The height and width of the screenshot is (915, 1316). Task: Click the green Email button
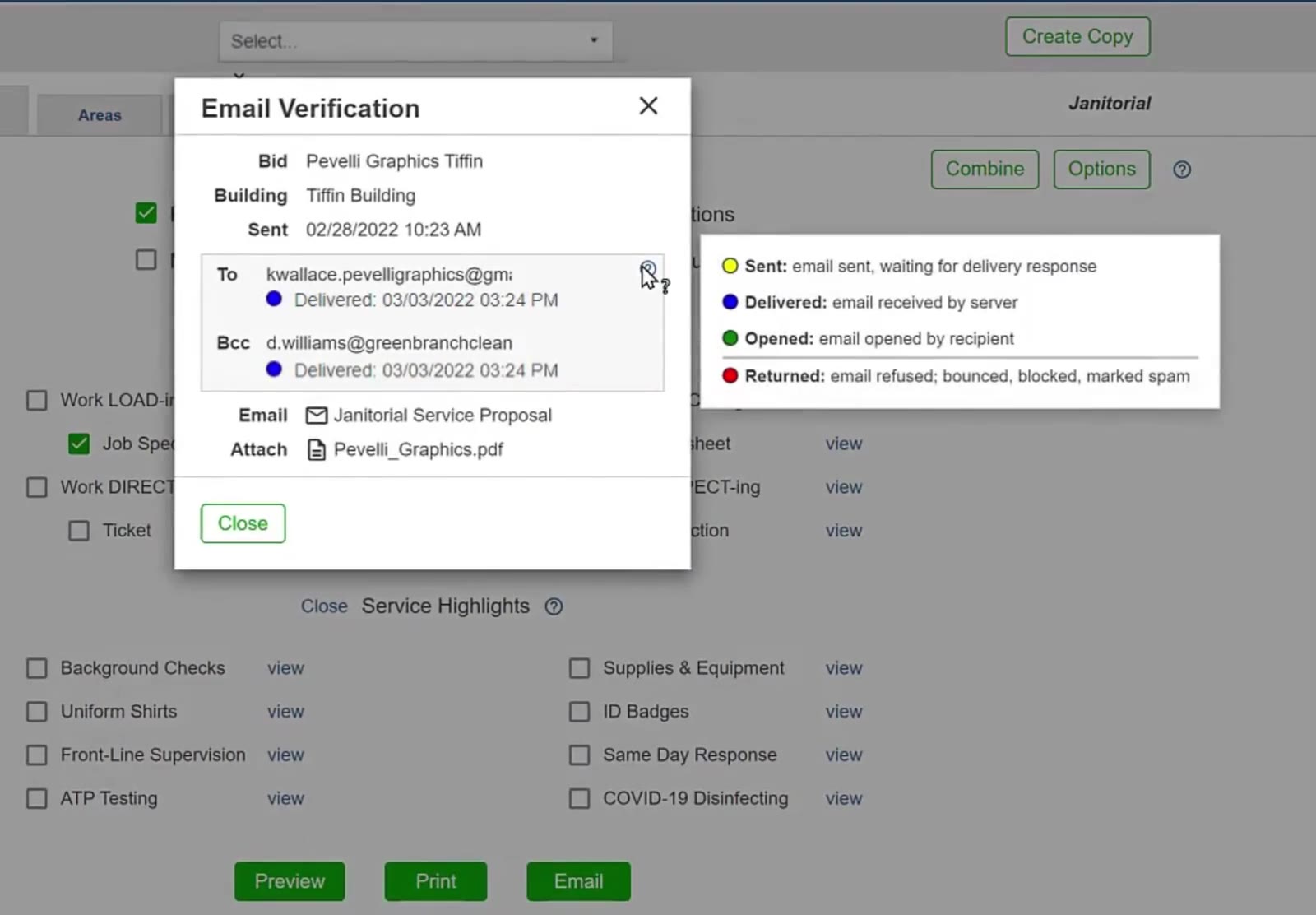[578, 881]
